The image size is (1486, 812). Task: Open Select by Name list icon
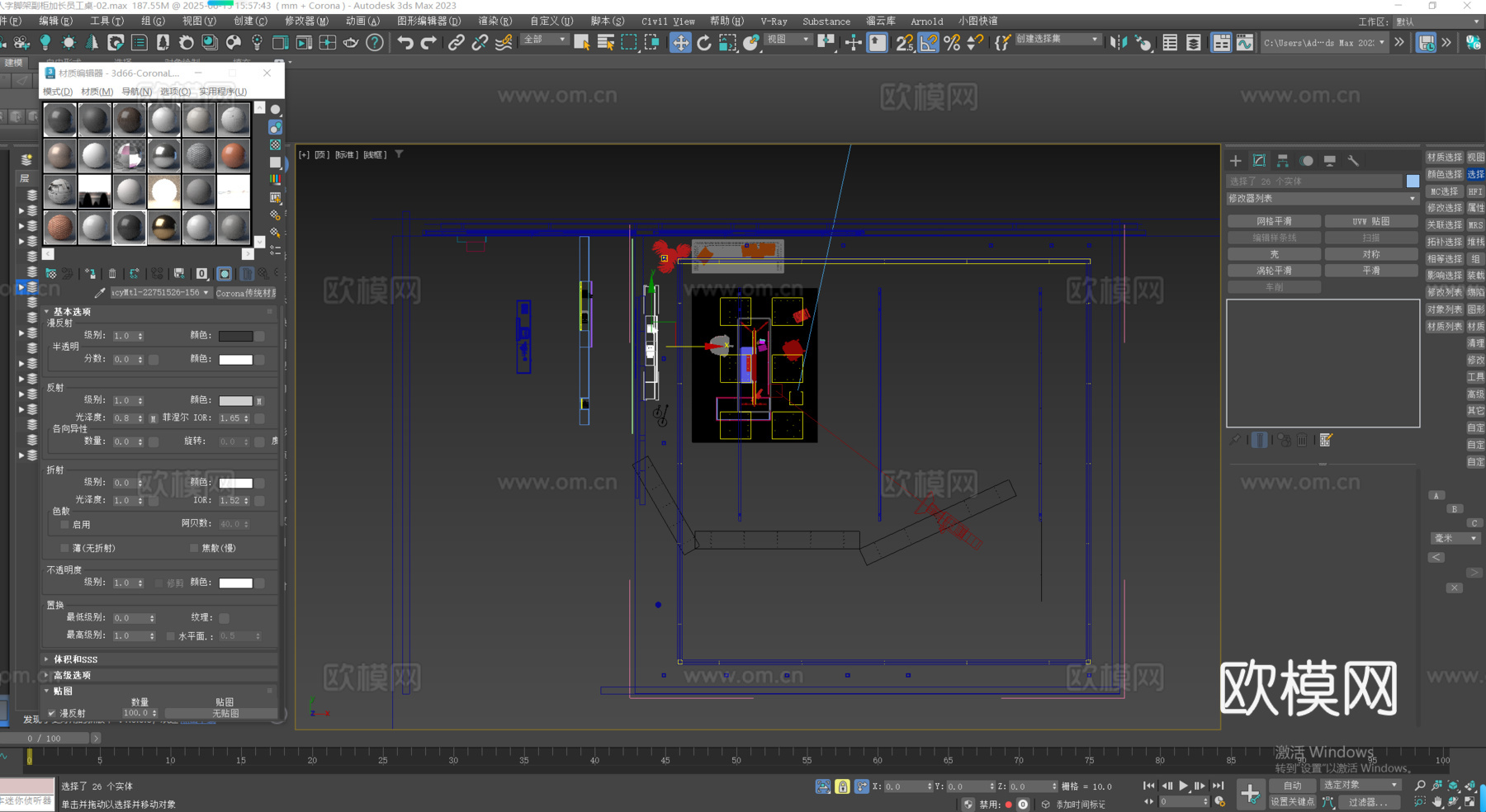pyautogui.click(x=605, y=42)
